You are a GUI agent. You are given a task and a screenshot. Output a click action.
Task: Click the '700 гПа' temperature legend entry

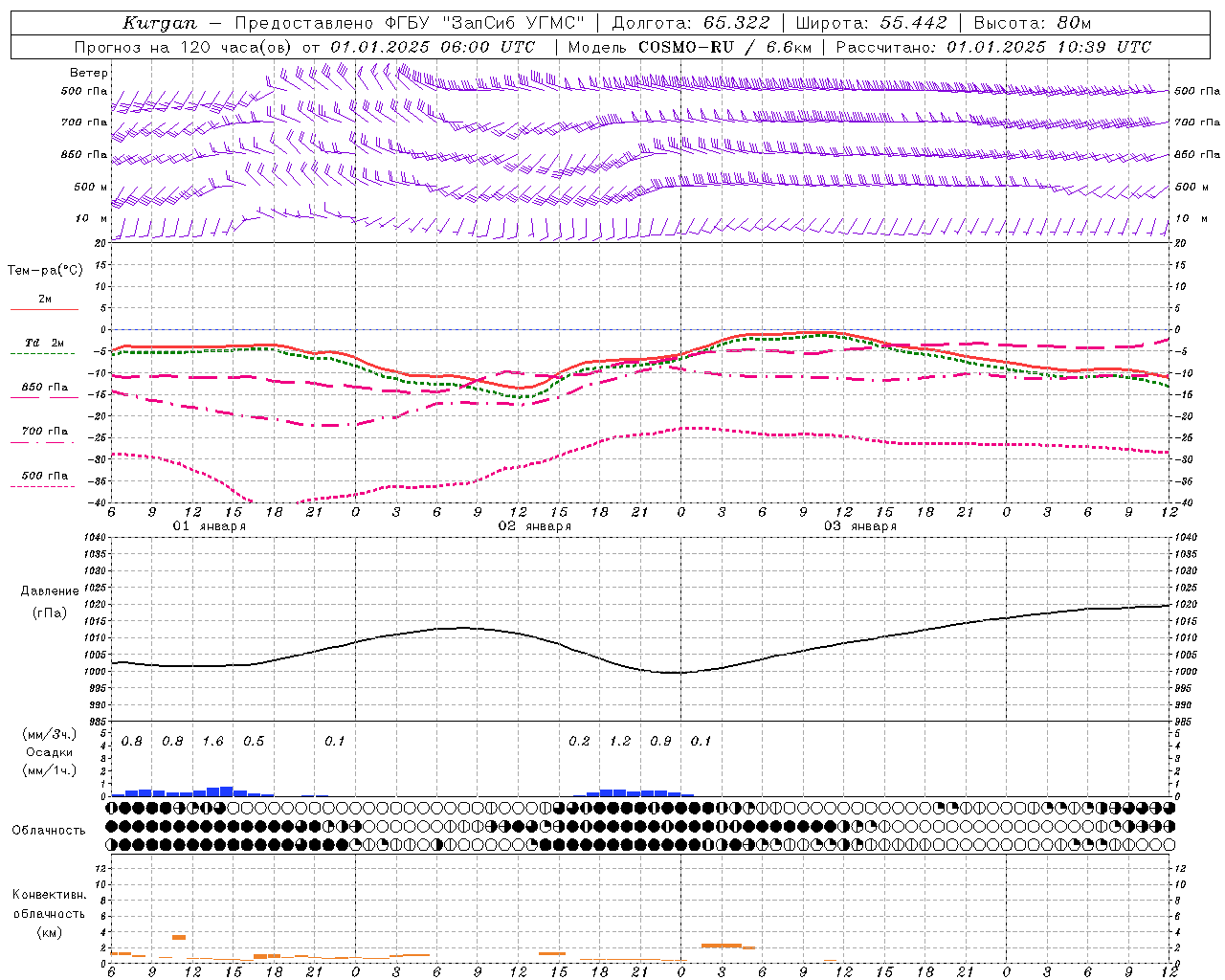[45, 431]
